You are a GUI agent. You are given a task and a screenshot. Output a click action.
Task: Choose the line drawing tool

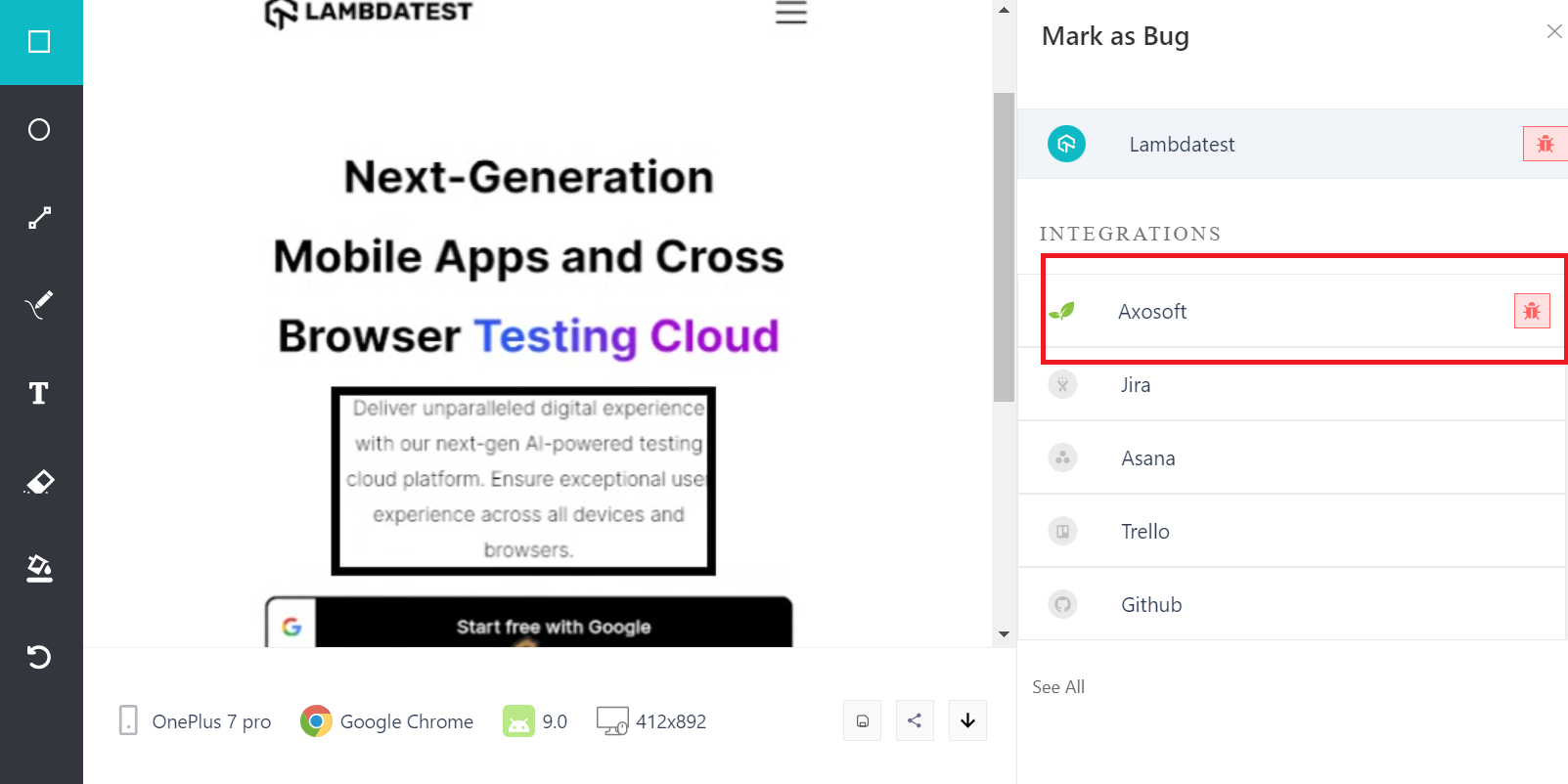click(x=39, y=218)
